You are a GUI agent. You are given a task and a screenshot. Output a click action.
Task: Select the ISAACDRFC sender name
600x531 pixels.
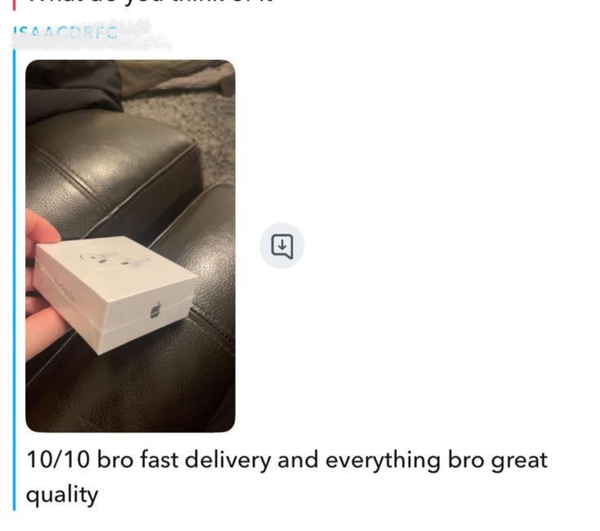coord(65,33)
